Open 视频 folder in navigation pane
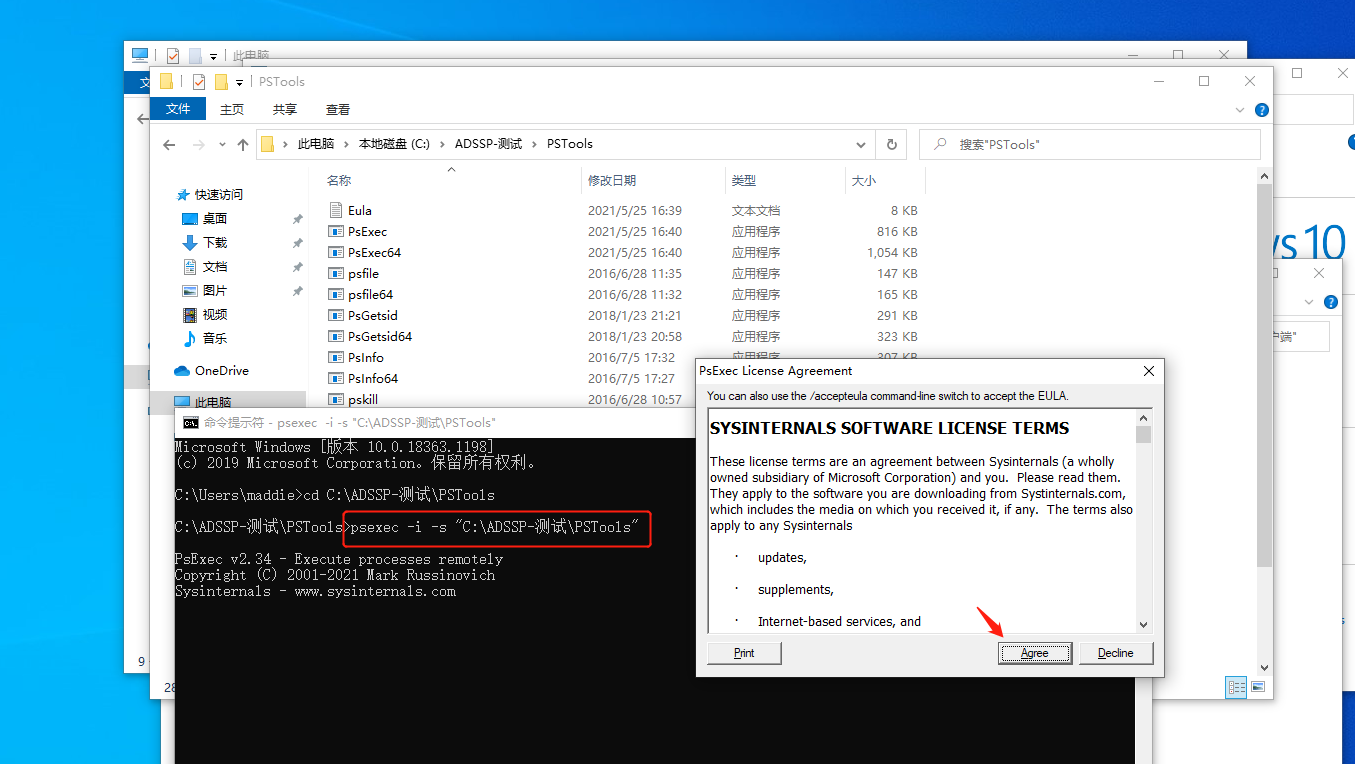Screen dimensions: 1355x764 point(214,314)
